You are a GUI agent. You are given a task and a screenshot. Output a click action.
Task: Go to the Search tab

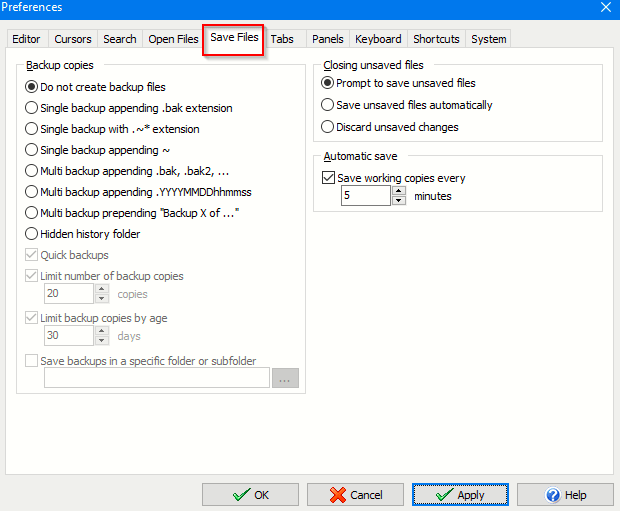pyautogui.click(x=120, y=39)
